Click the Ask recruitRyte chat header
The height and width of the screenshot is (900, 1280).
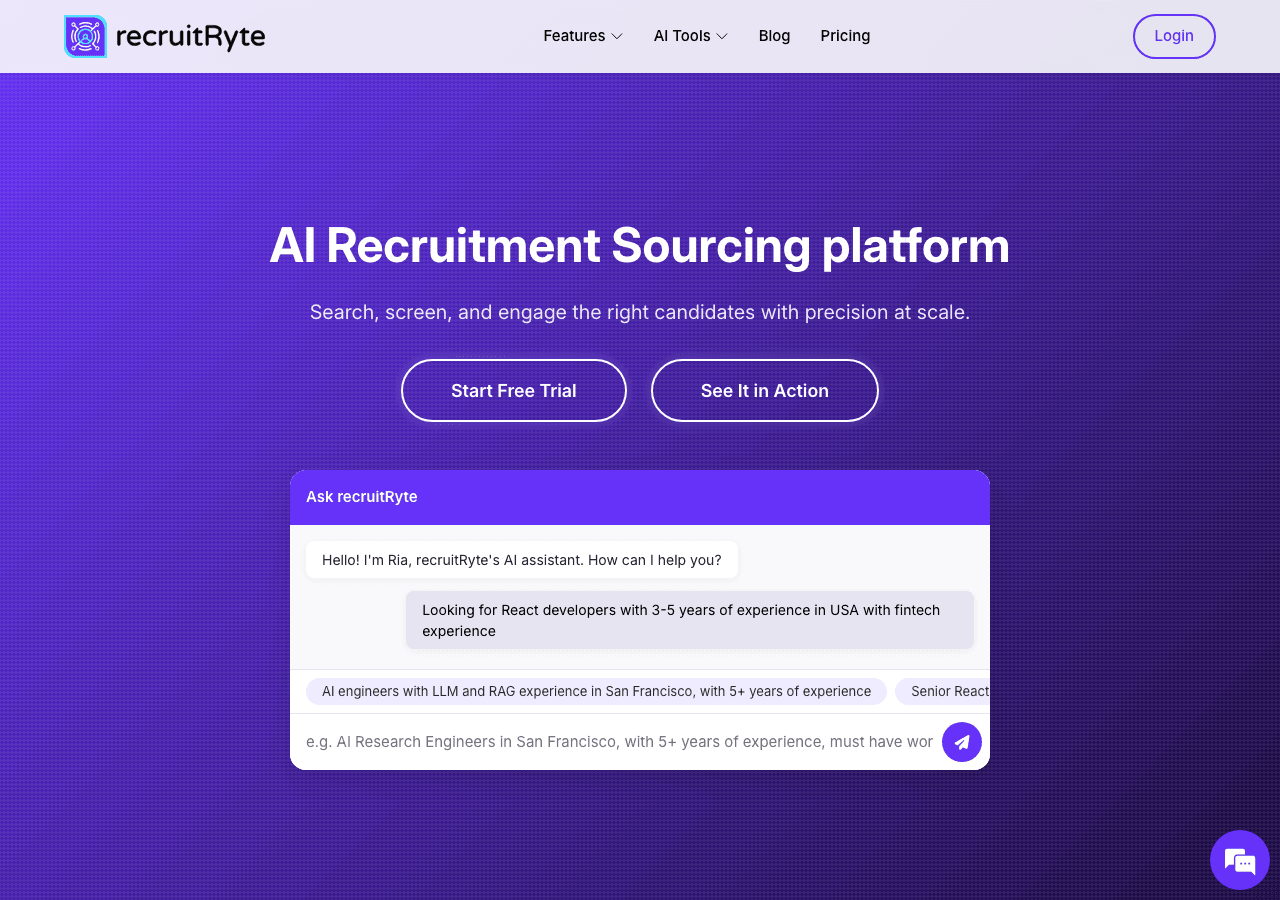click(640, 497)
